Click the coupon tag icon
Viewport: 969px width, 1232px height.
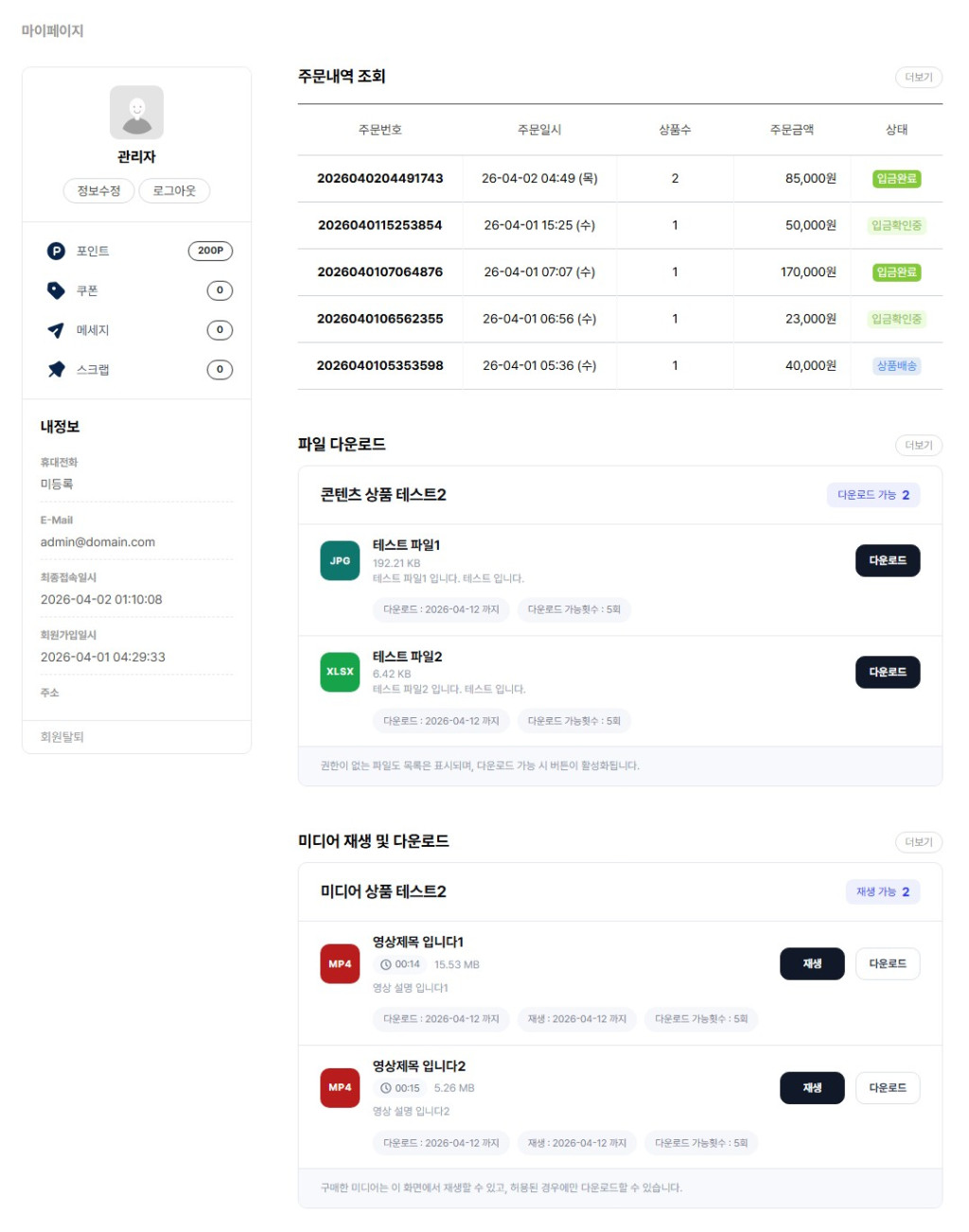[56, 290]
